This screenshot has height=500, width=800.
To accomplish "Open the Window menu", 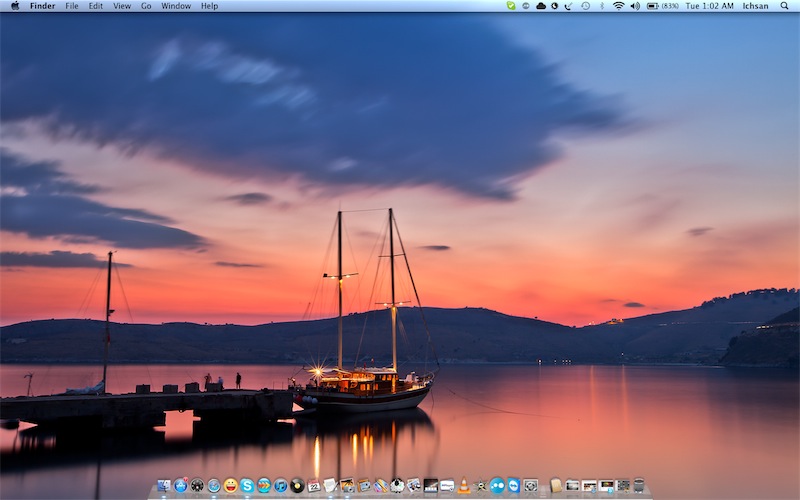I will click(176, 6).
